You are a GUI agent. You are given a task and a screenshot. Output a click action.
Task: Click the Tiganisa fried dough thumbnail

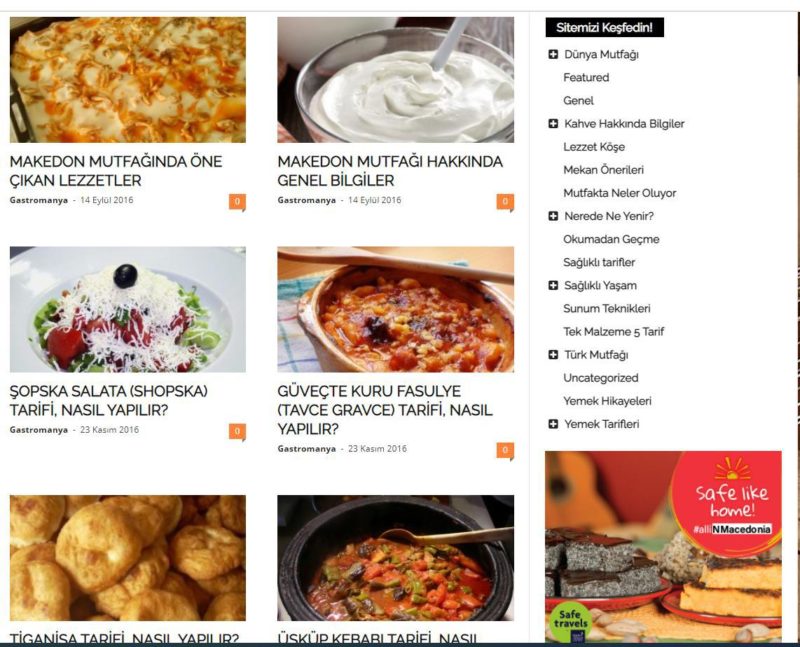(128, 558)
